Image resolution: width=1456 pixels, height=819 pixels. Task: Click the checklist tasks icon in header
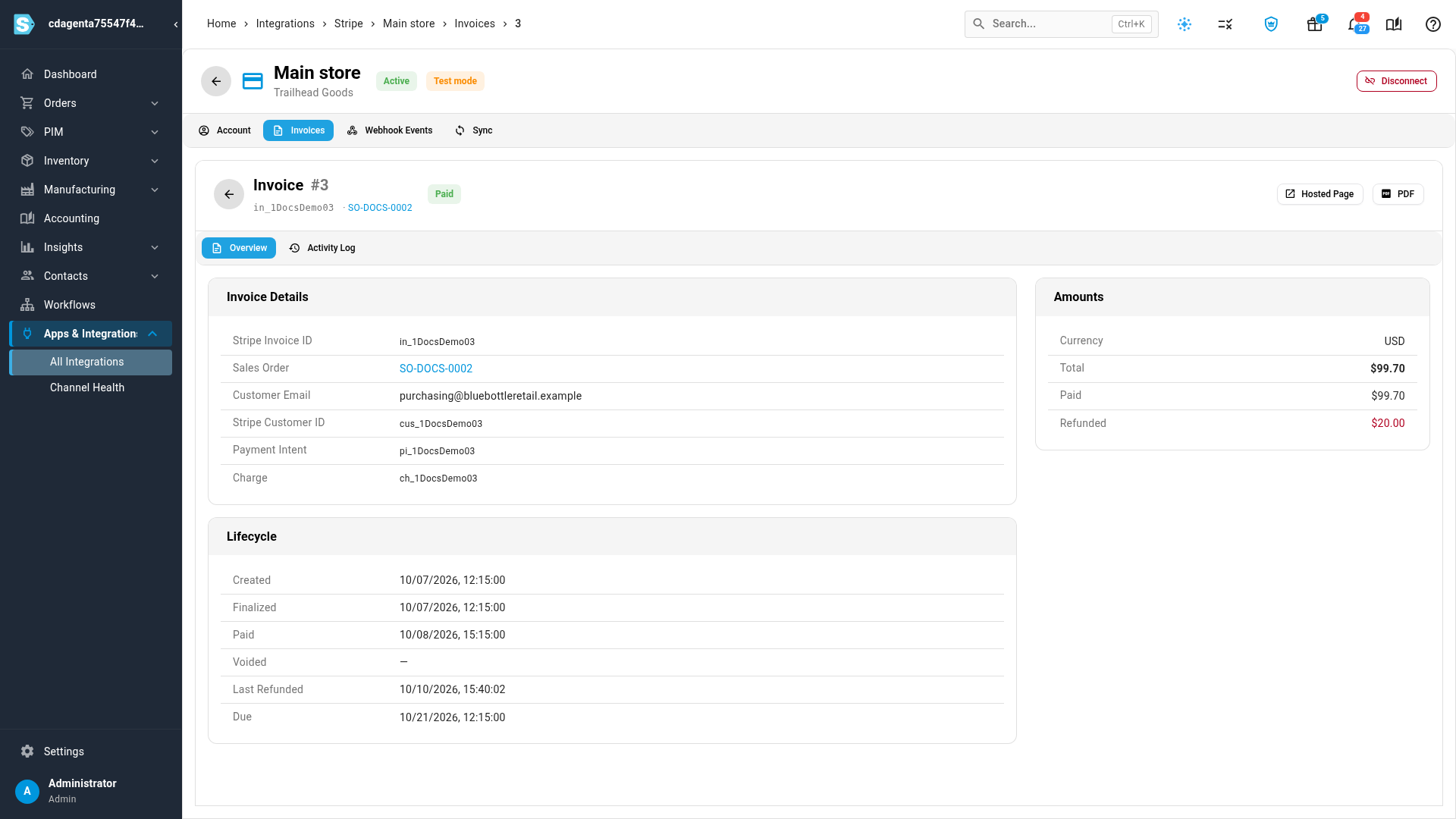click(x=1225, y=24)
